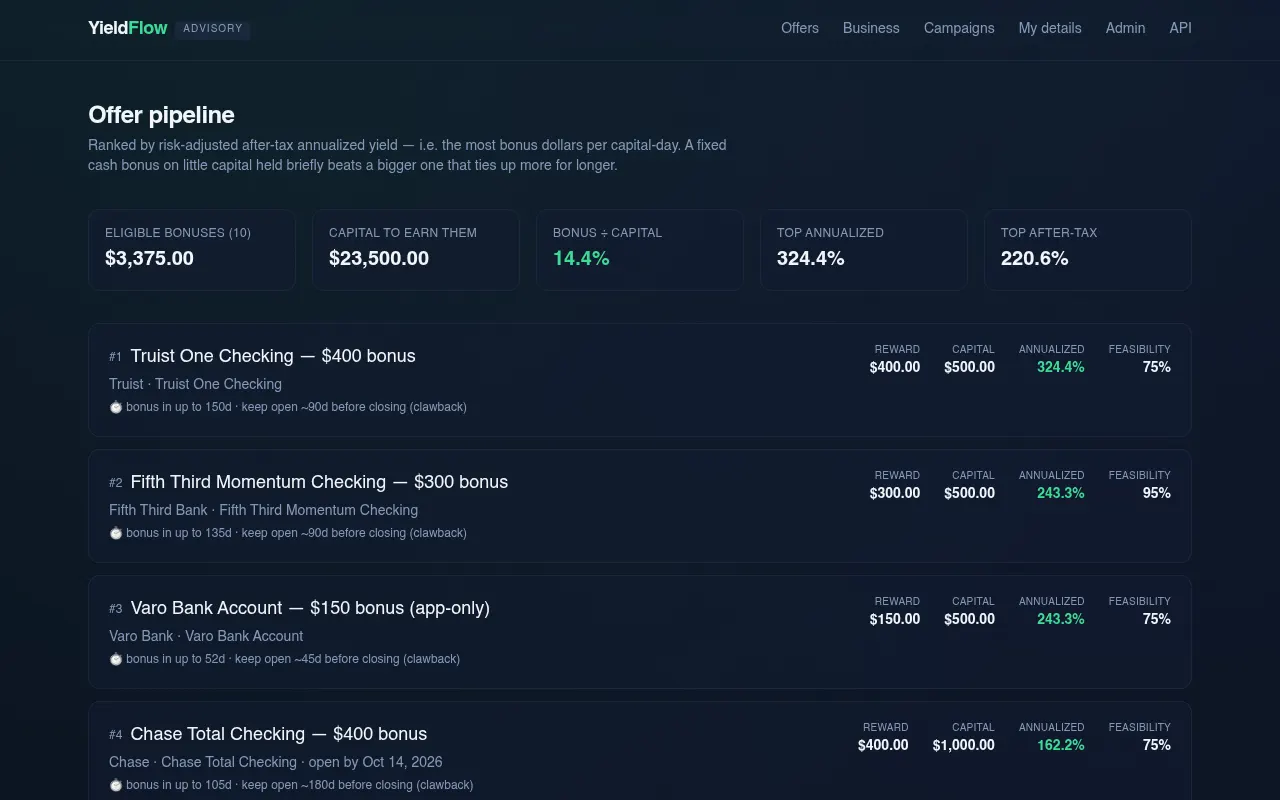Click the #2 rank label on Fifth Third
Viewport: 1280px width, 800px height.
[116, 483]
